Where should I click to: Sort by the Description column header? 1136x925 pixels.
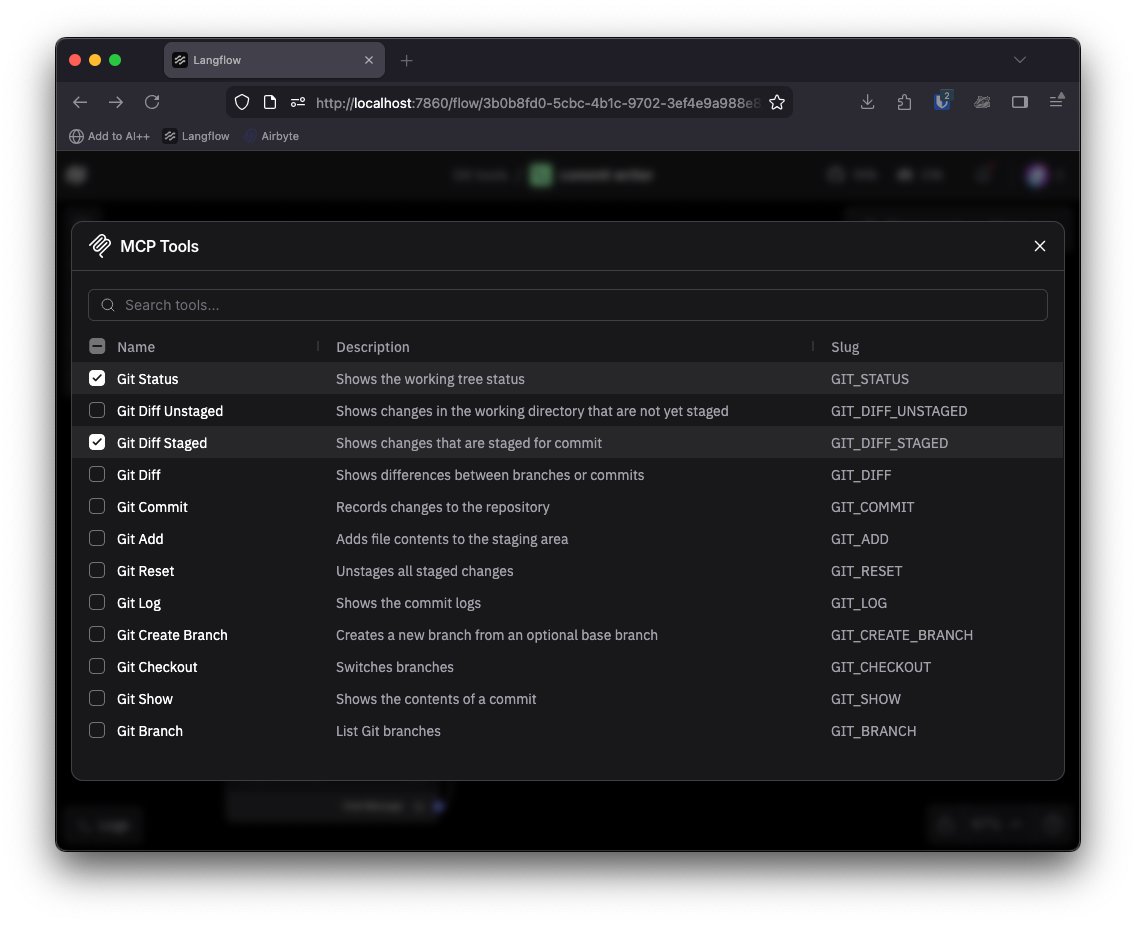click(x=372, y=347)
